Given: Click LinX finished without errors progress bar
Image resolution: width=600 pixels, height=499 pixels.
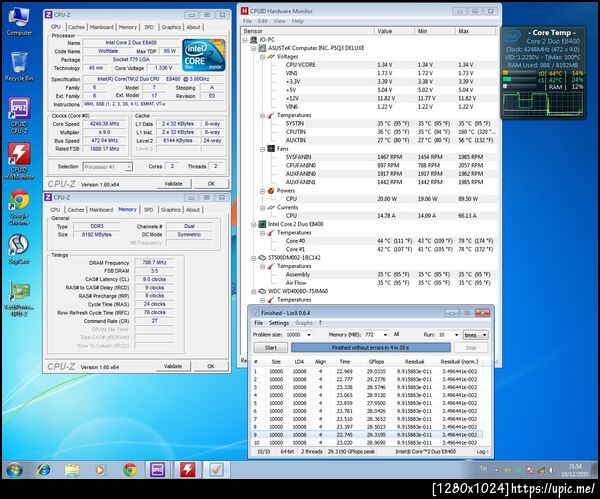Looking at the screenshot, I should (370, 347).
